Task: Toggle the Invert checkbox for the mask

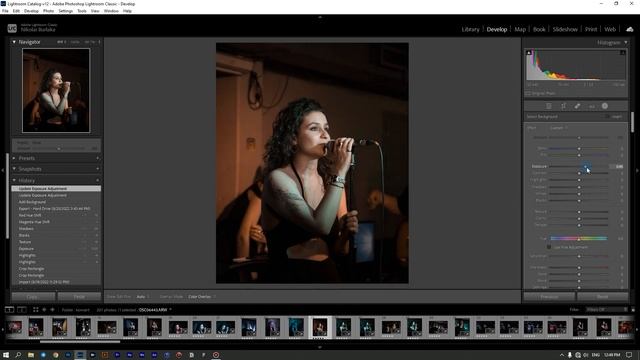Action: [607, 117]
